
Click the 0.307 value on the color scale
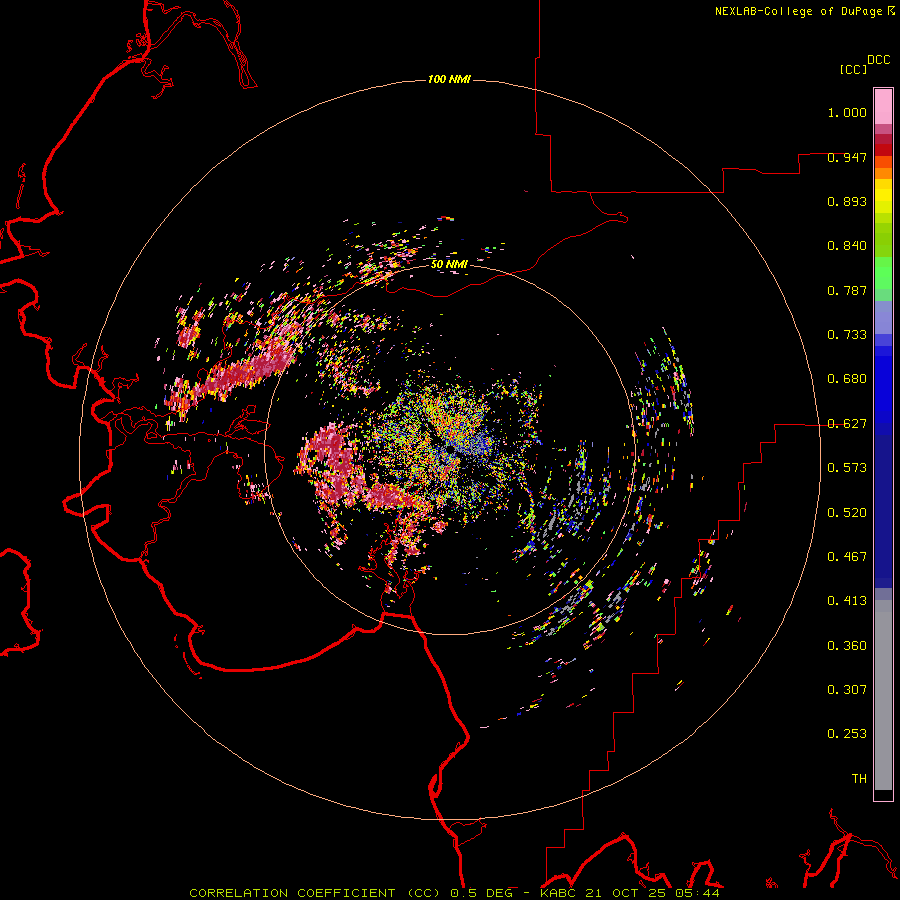pyautogui.click(x=847, y=689)
